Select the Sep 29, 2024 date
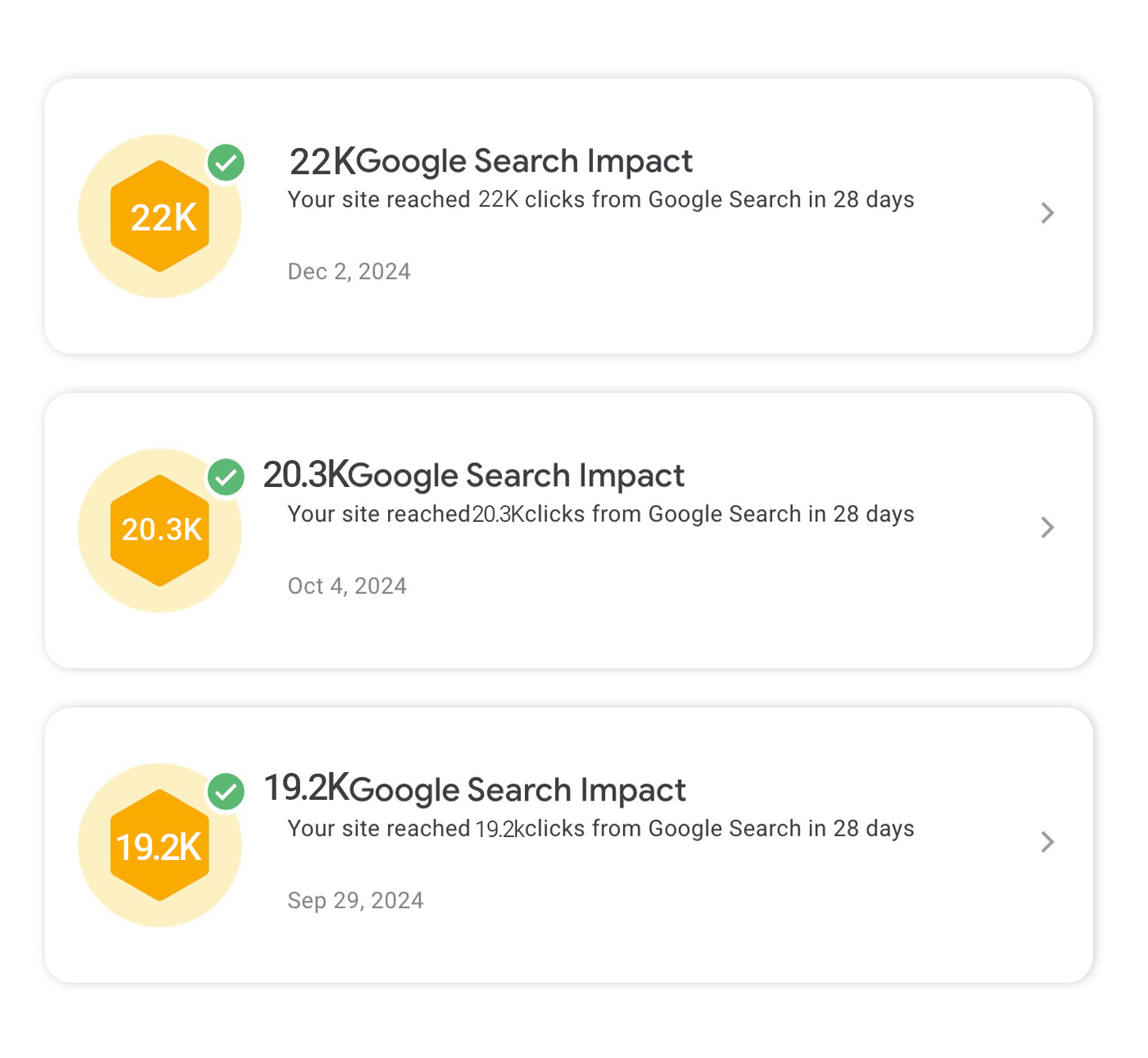 click(355, 900)
